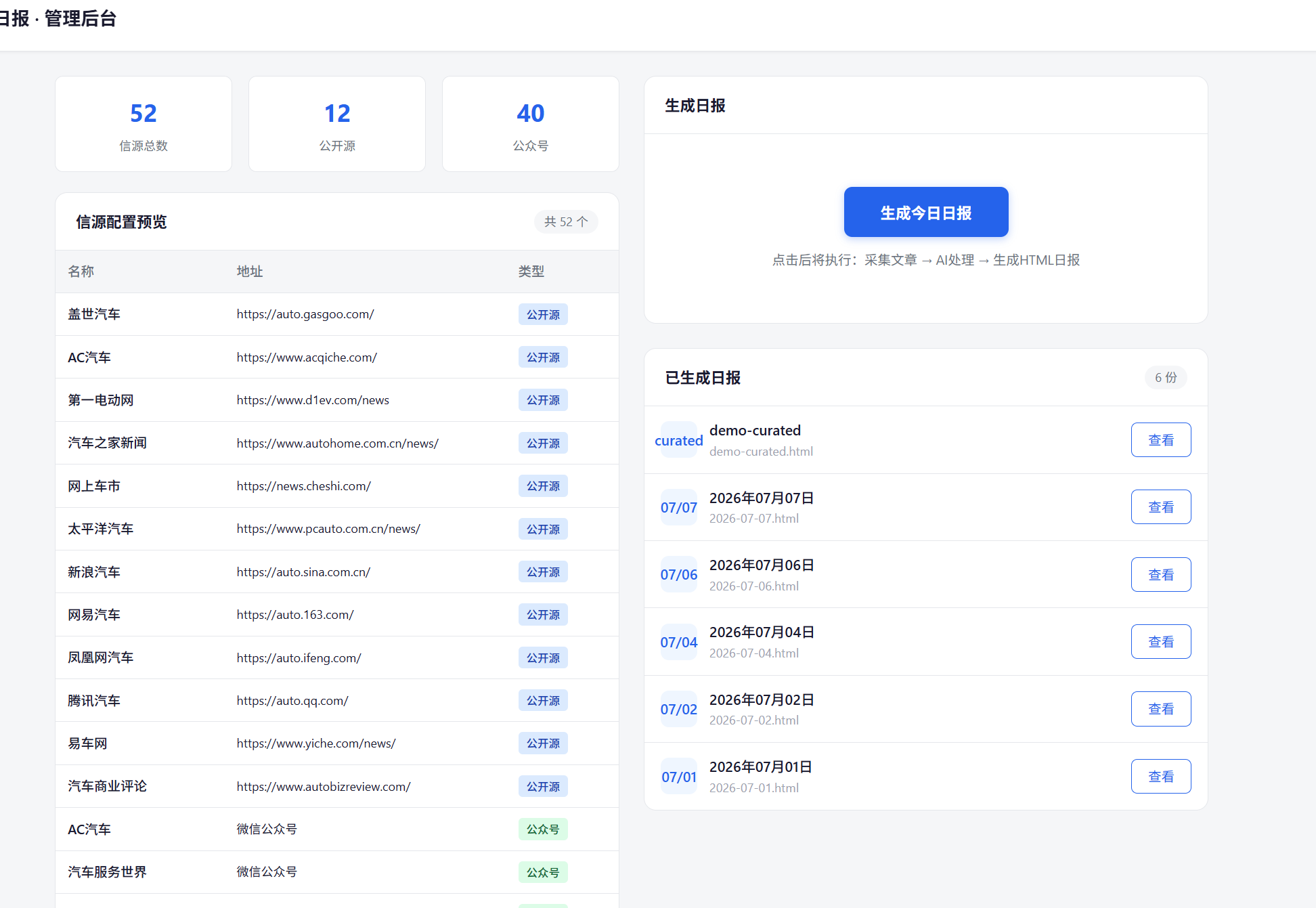Click the 地址 column header

click(x=250, y=271)
